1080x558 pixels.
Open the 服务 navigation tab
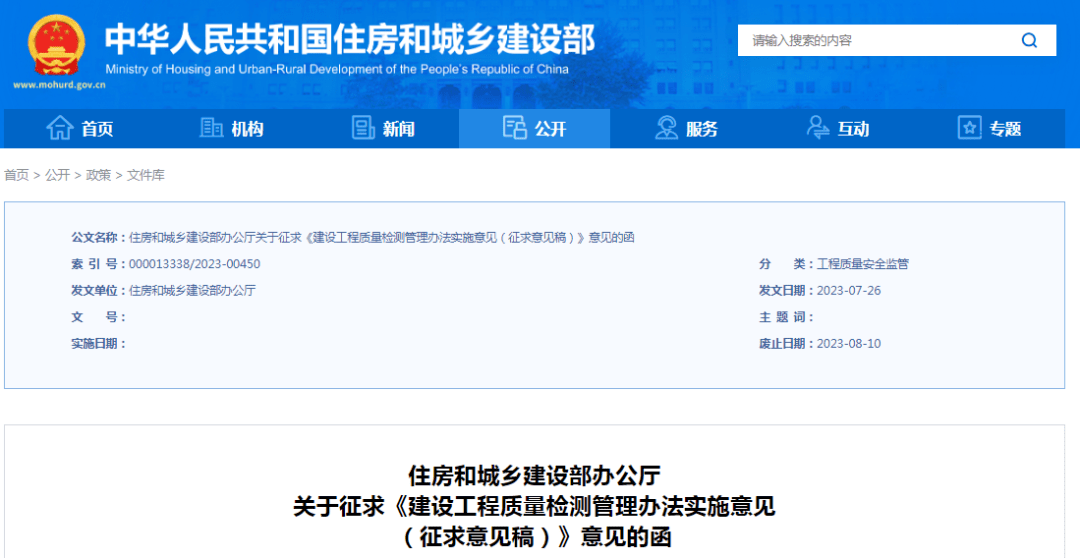[x=686, y=129]
